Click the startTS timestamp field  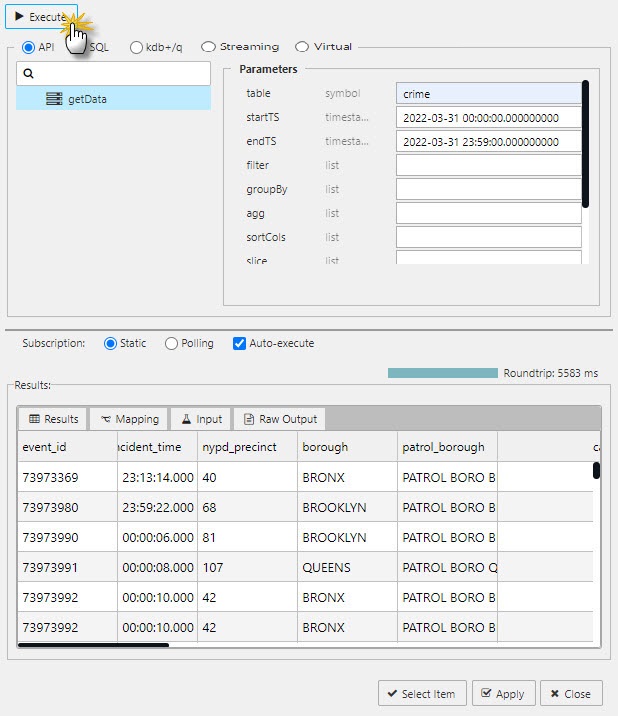pyautogui.click(x=488, y=118)
